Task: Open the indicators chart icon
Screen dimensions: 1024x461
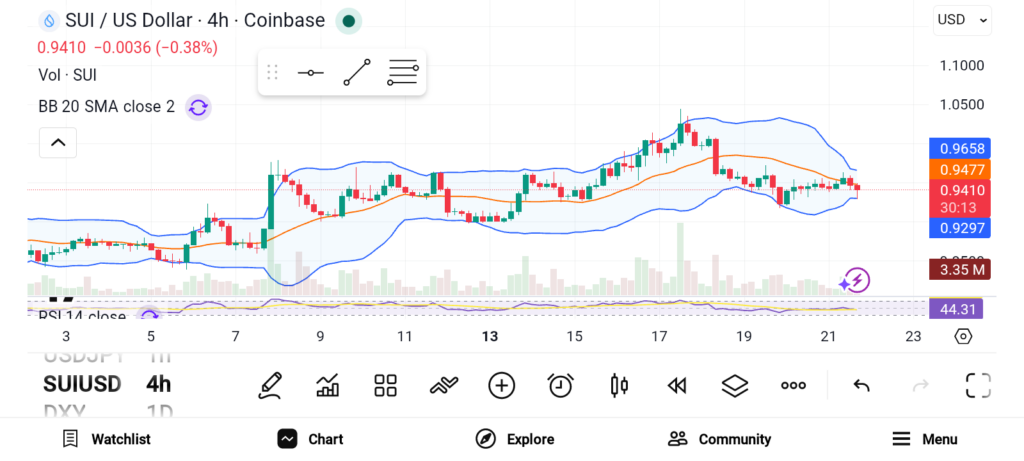Action: (327, 385)
